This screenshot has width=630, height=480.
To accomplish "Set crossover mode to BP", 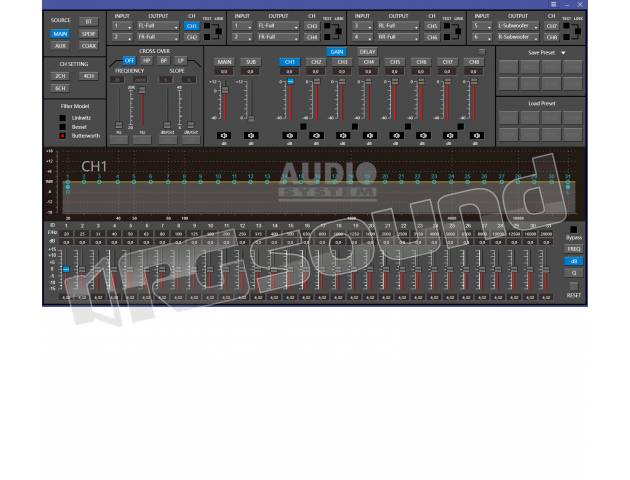I will click(164, 61).
